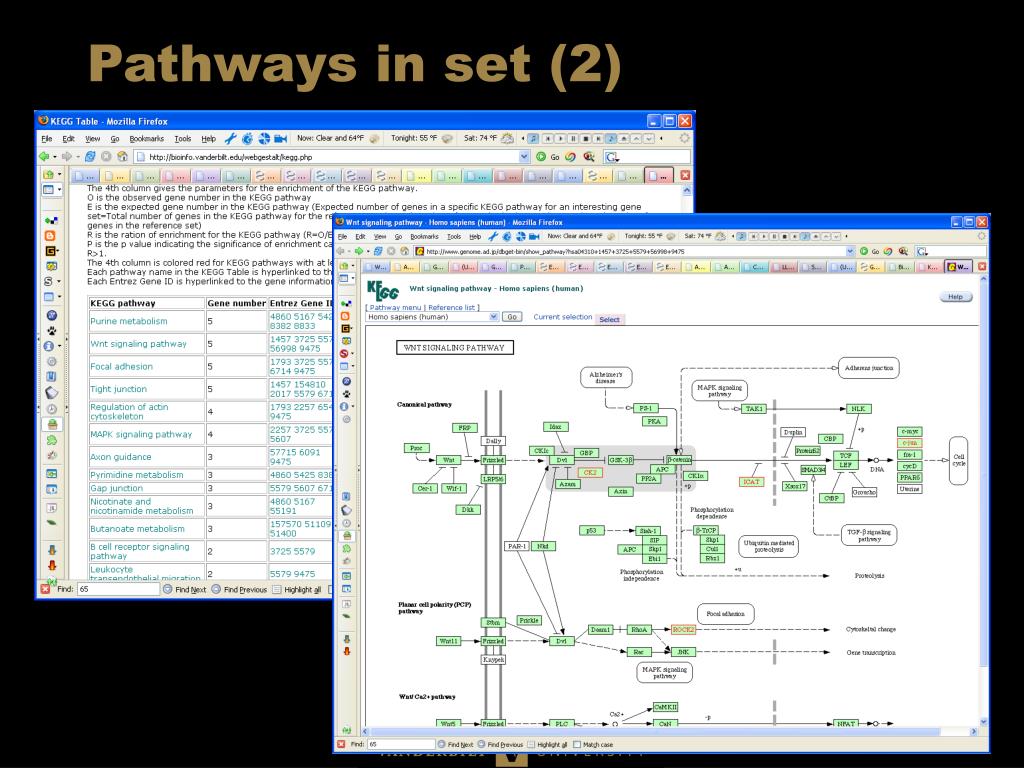Open MAPK signaling pathway link in table

141,434
